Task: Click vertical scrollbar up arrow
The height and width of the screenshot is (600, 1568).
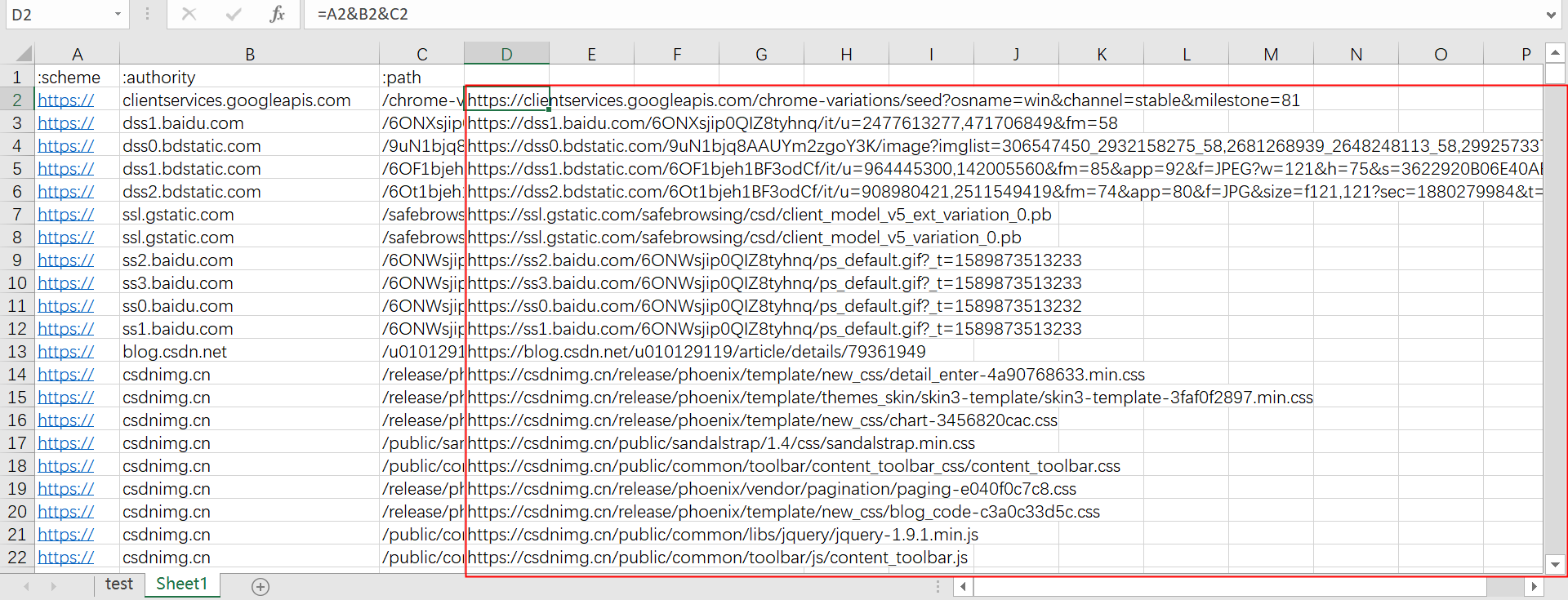Action: (x=1555, y=53)
